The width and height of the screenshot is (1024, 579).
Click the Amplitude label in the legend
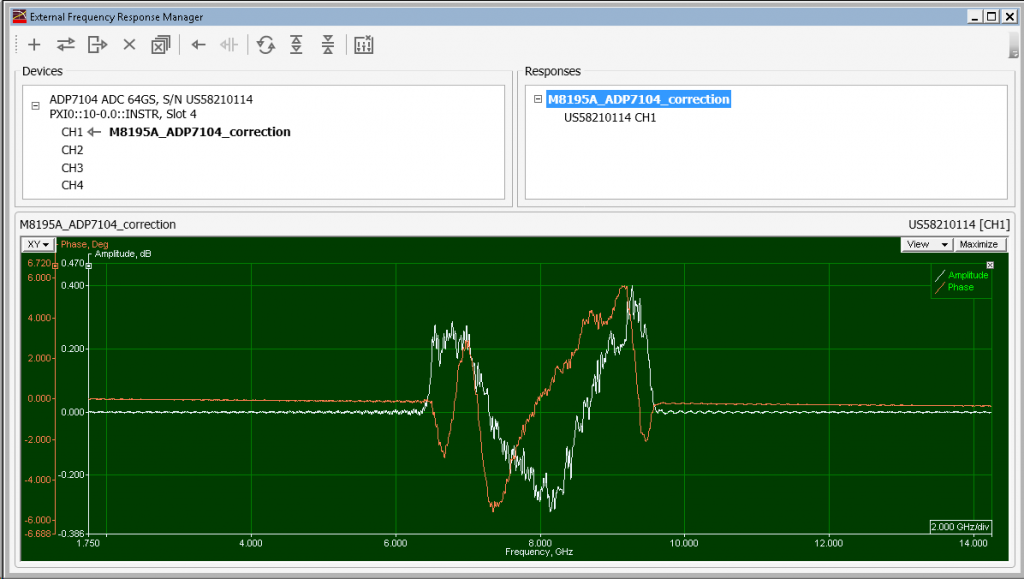(x=968, y=275)
